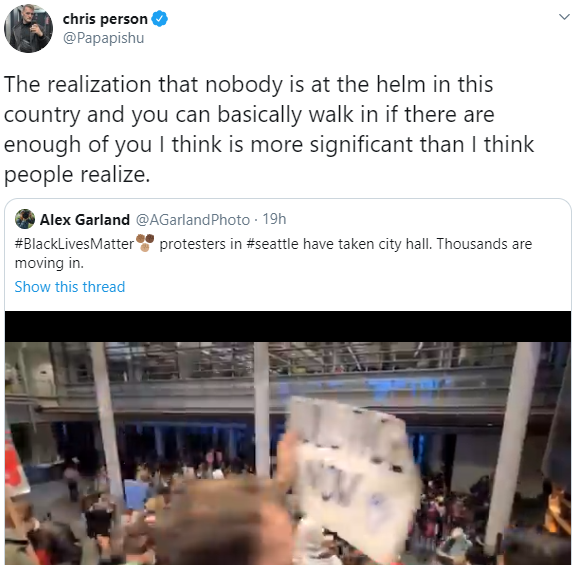576x565 pixels.
Task: Play the embedded protest video
Action: click(x=288, y=438)
